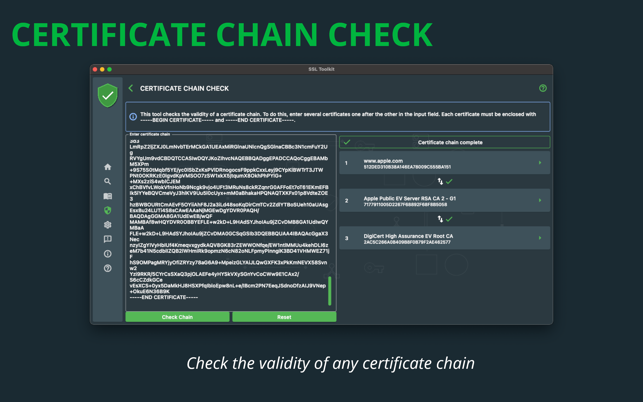Select the active shield tool icon in sidebar
Image resolution: width=643 pixels, height=402 pixels.
107,210
